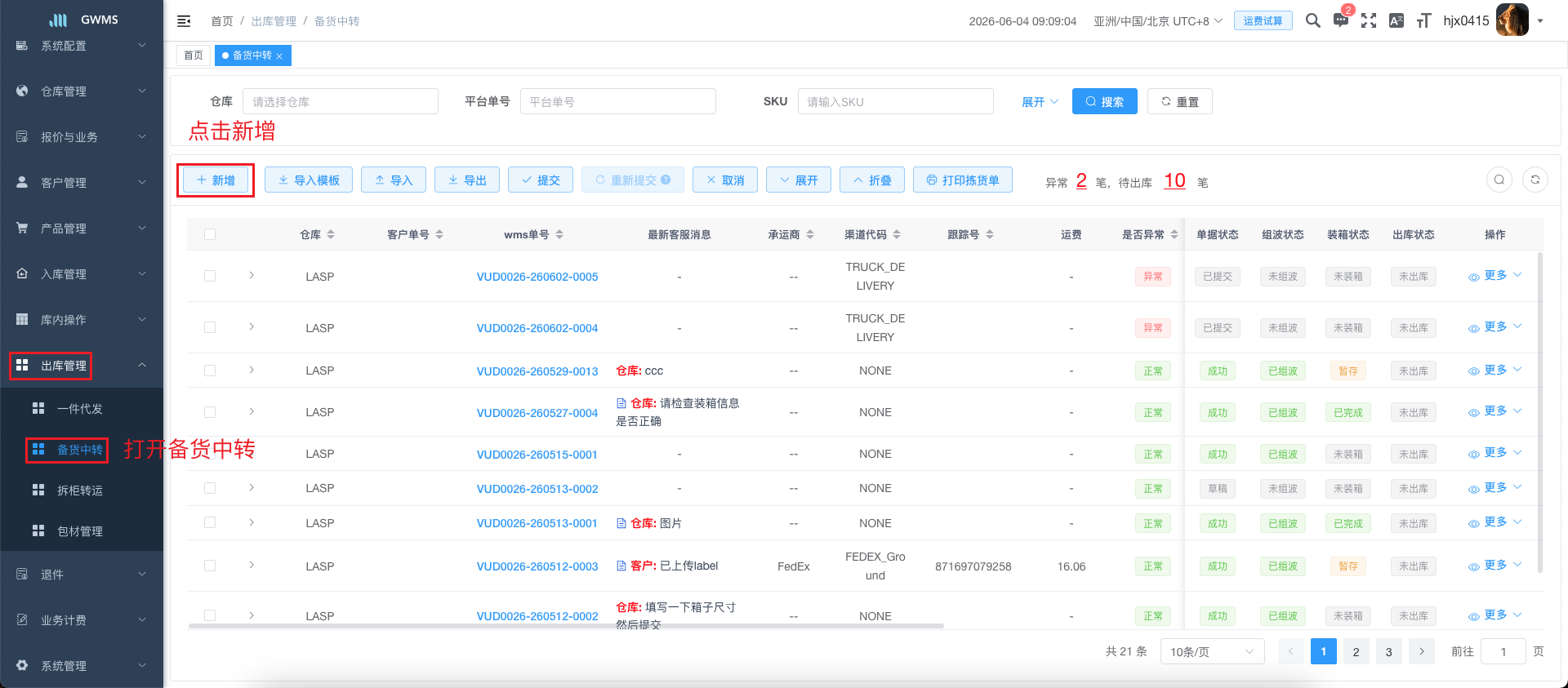Screen dimensions: 1568x688
Task: Collapse the sidebar with the hamburger icon
Action: coord(184,21)
